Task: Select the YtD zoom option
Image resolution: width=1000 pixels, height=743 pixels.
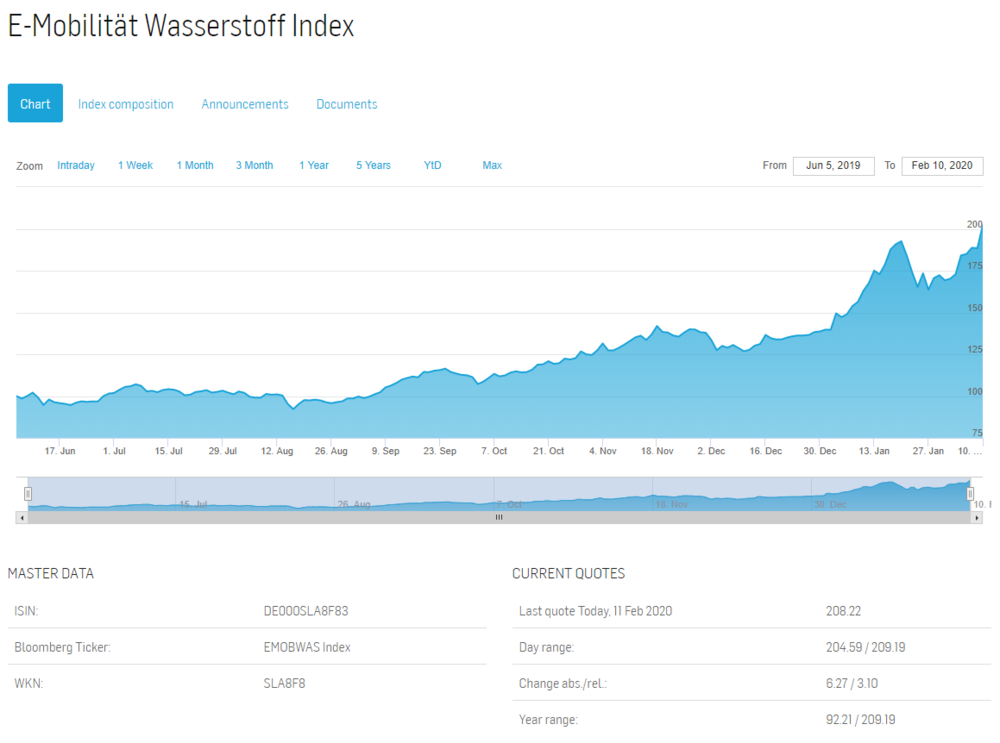Action: click(432, 165)
